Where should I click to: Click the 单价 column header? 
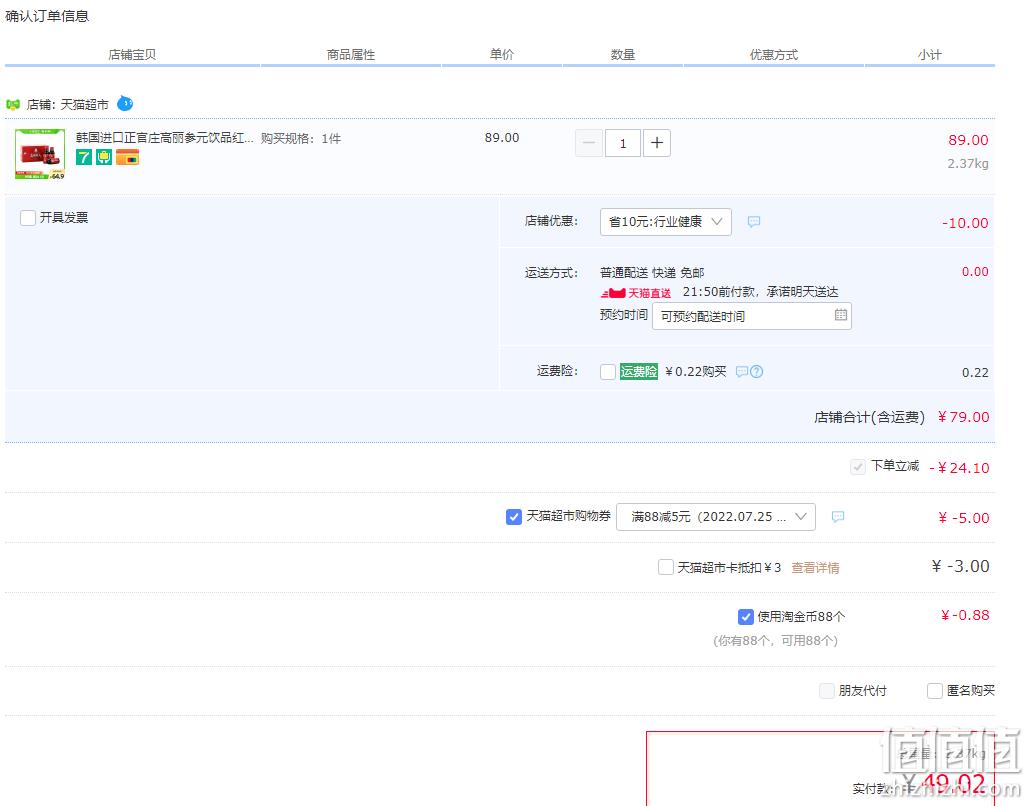coord(502,55)
